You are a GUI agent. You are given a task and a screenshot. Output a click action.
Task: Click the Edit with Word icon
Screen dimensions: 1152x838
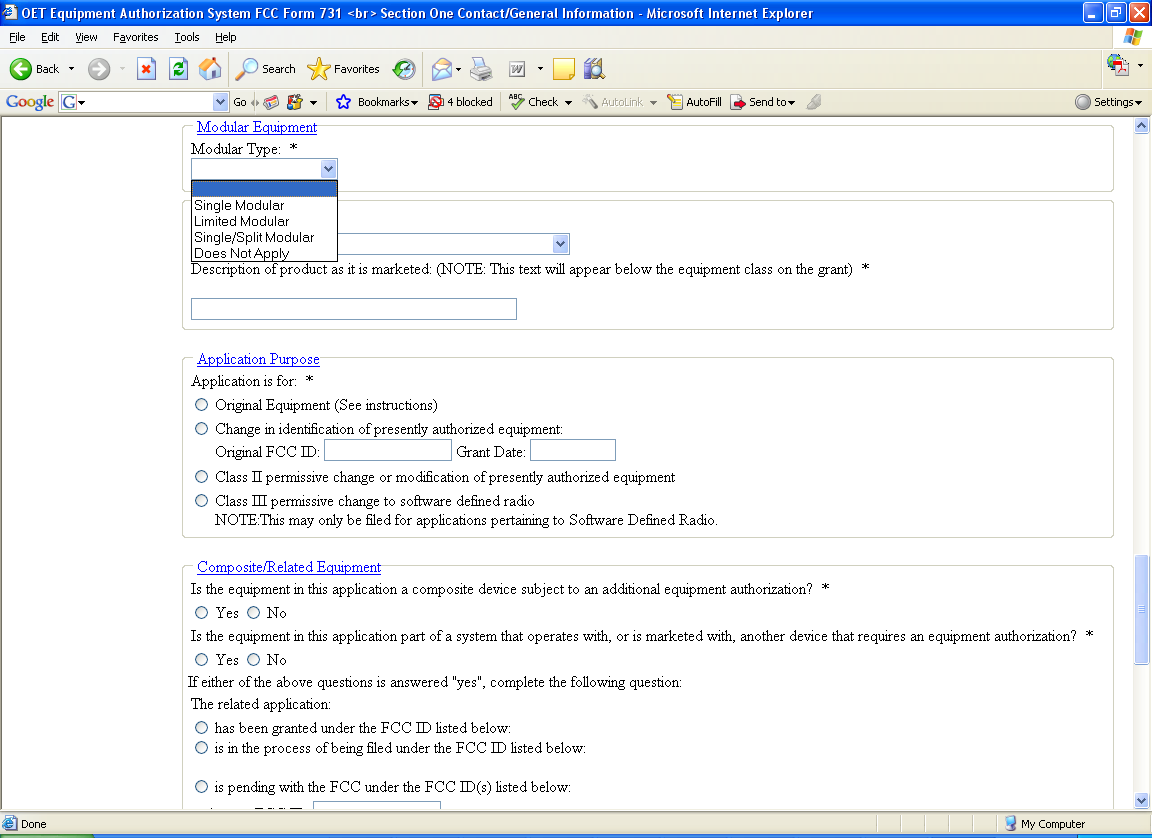click(517, 69)
